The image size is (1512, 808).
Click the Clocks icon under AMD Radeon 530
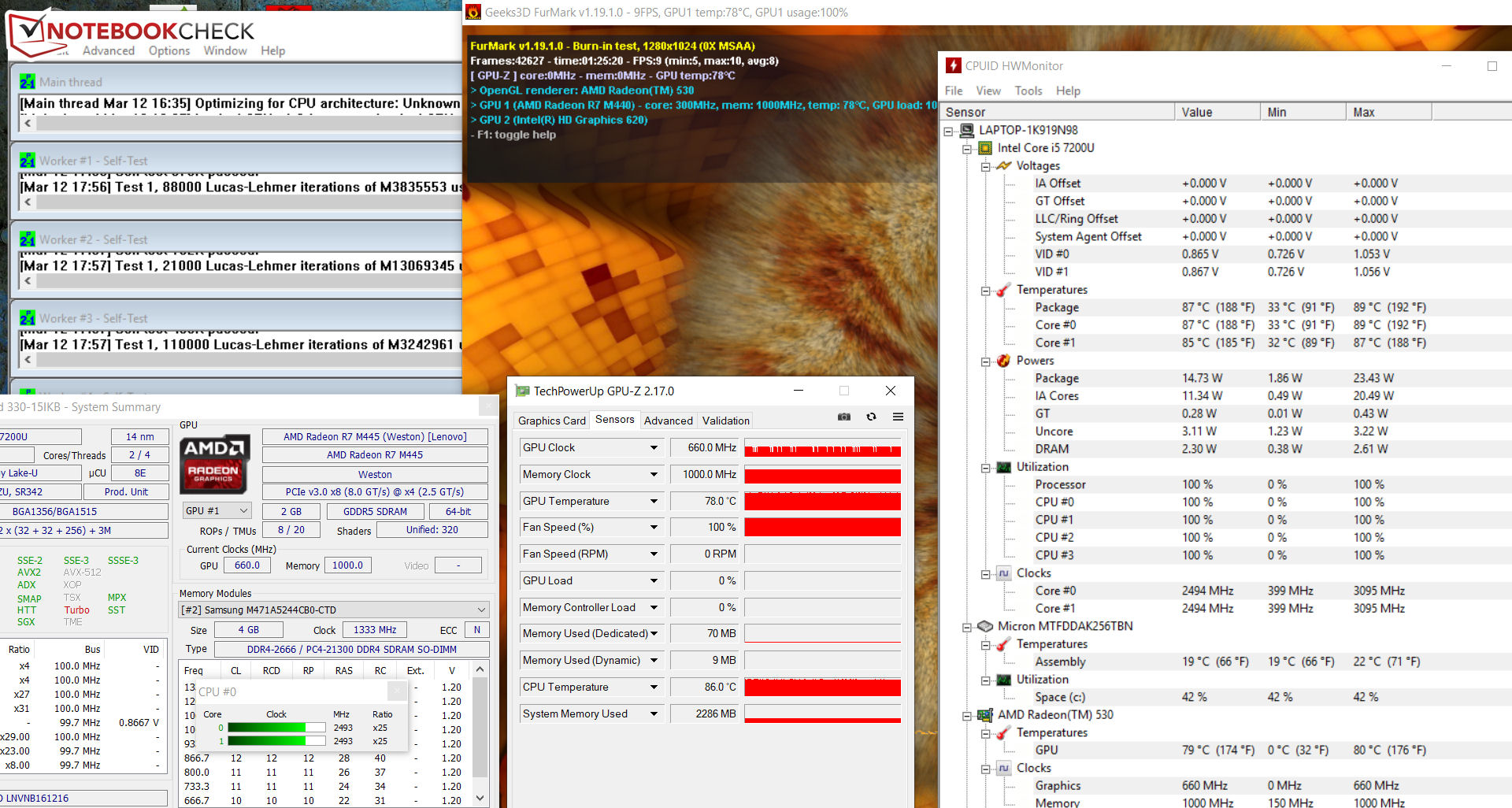click(1003, 768)
